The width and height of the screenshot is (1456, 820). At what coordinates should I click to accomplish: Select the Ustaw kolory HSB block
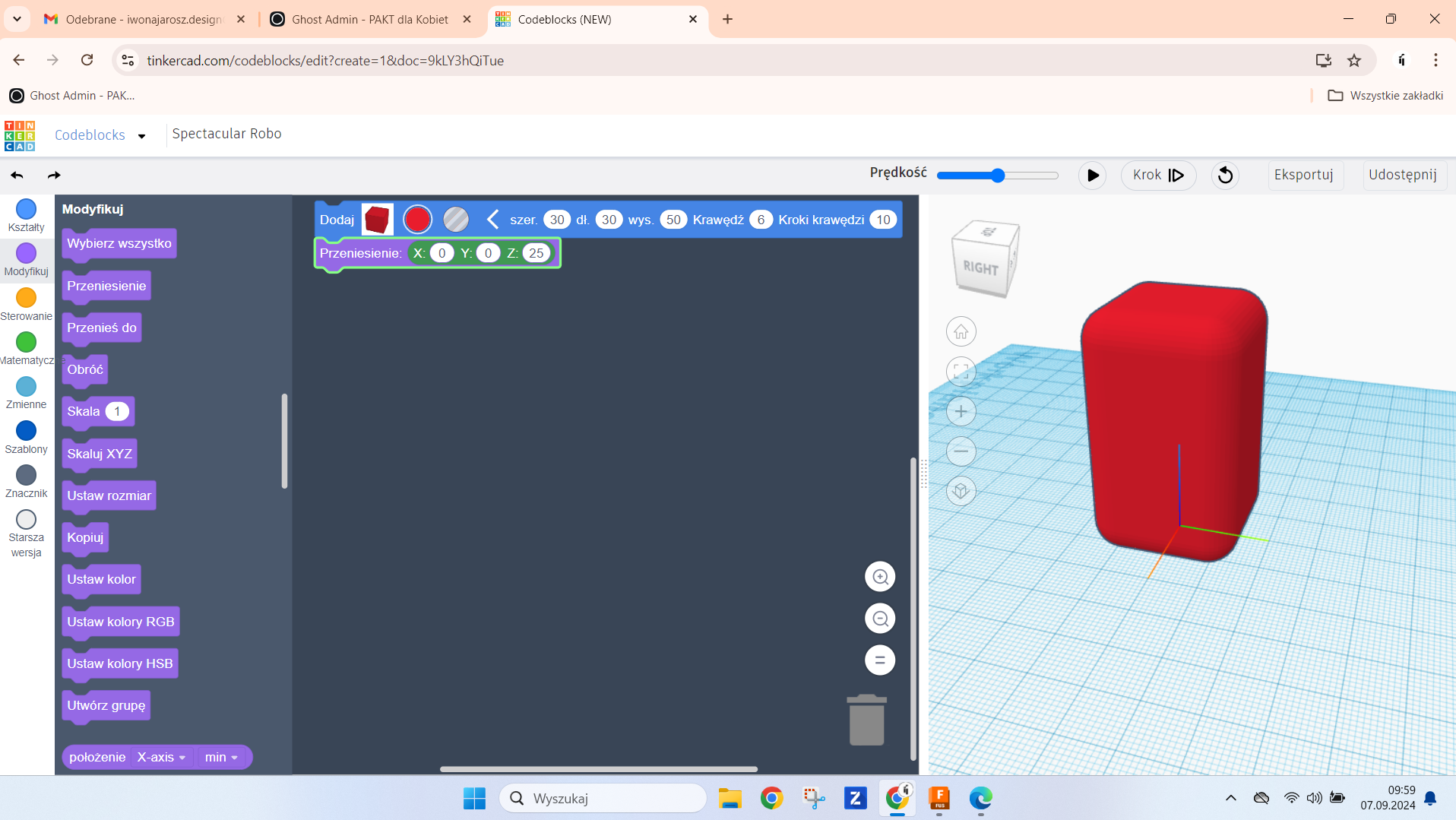pyautogui.click(x=120, y=663)
